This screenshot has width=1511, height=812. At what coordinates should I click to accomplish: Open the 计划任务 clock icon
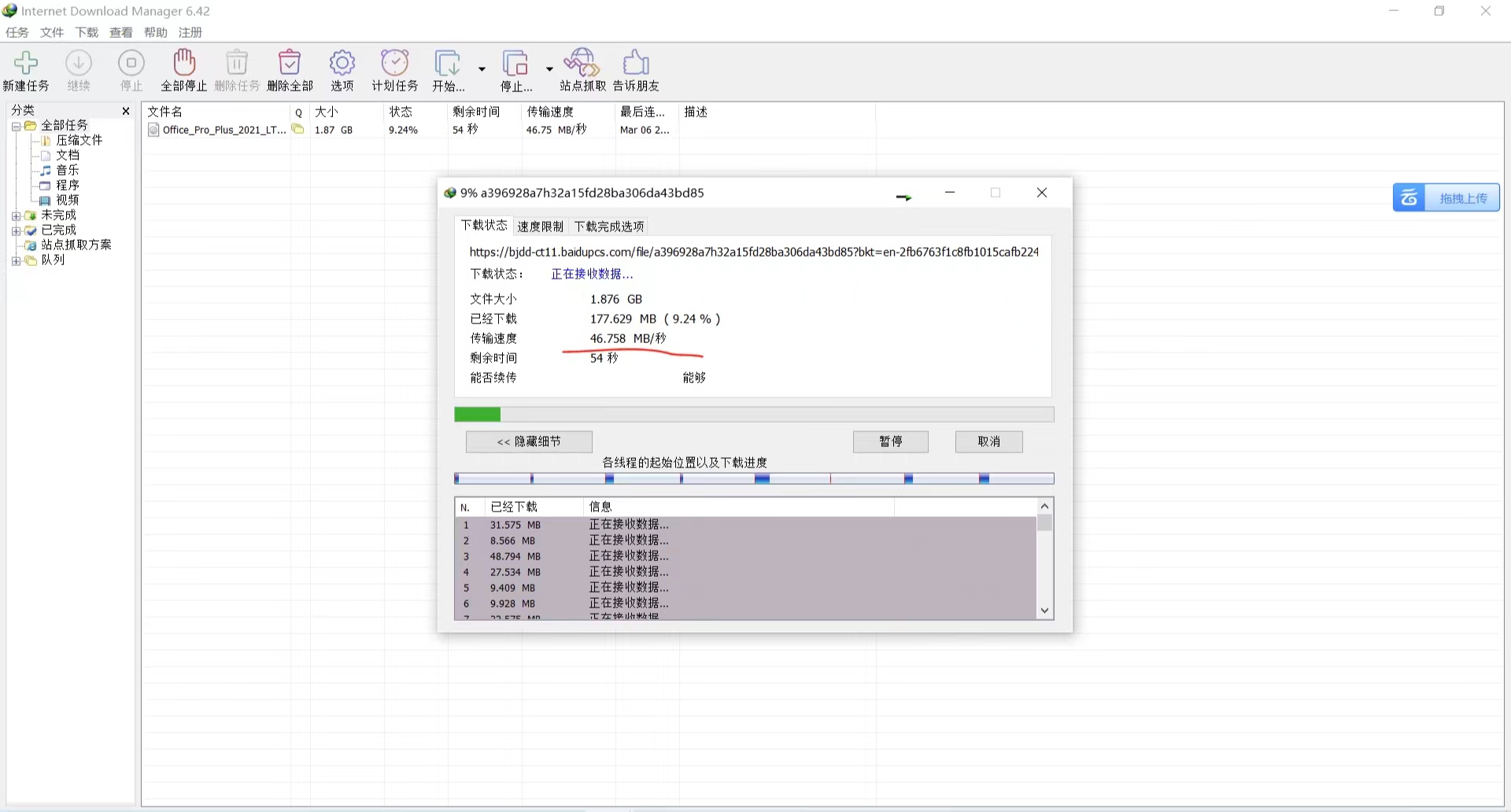click(395, 63)
